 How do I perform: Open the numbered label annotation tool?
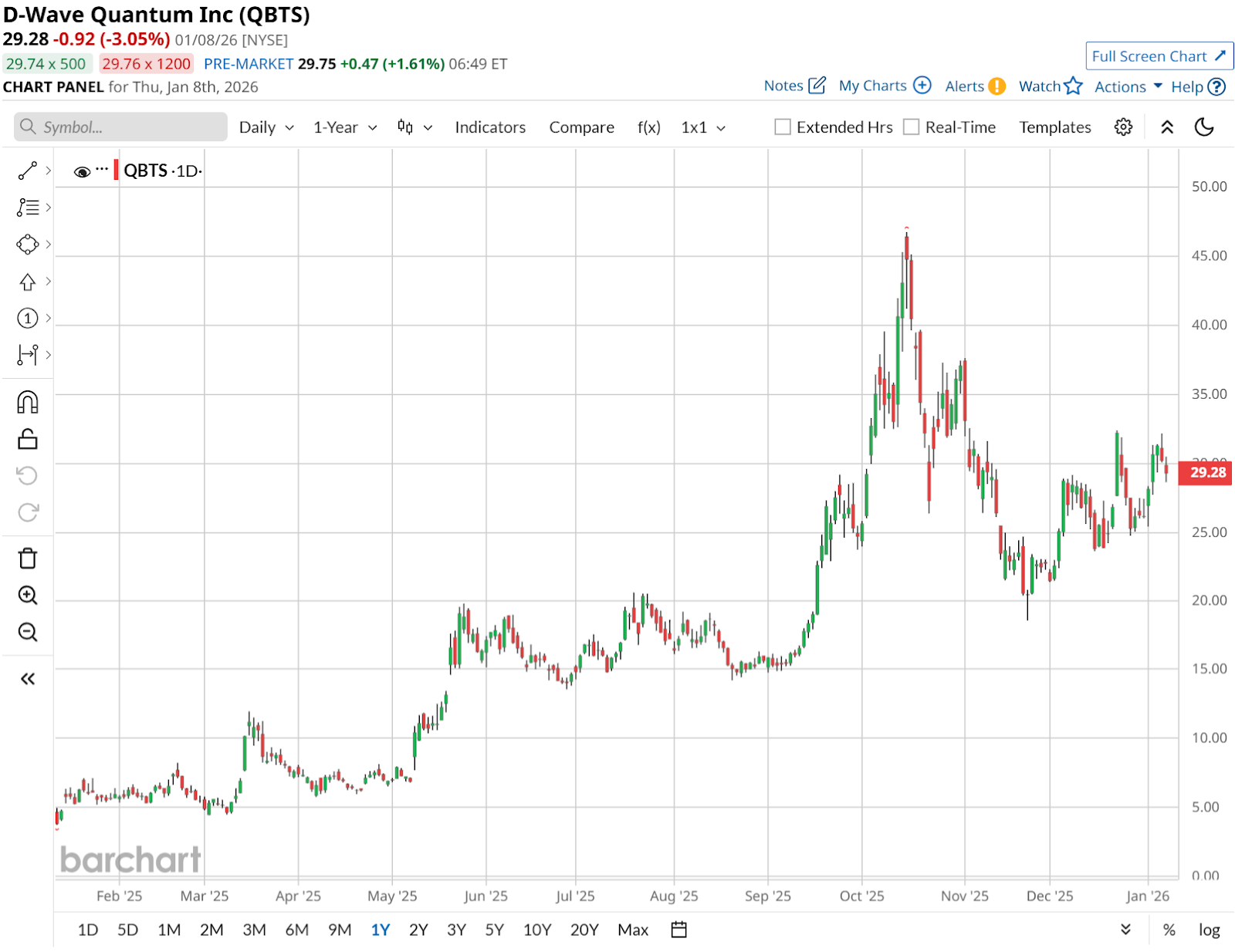coord(28,318)
